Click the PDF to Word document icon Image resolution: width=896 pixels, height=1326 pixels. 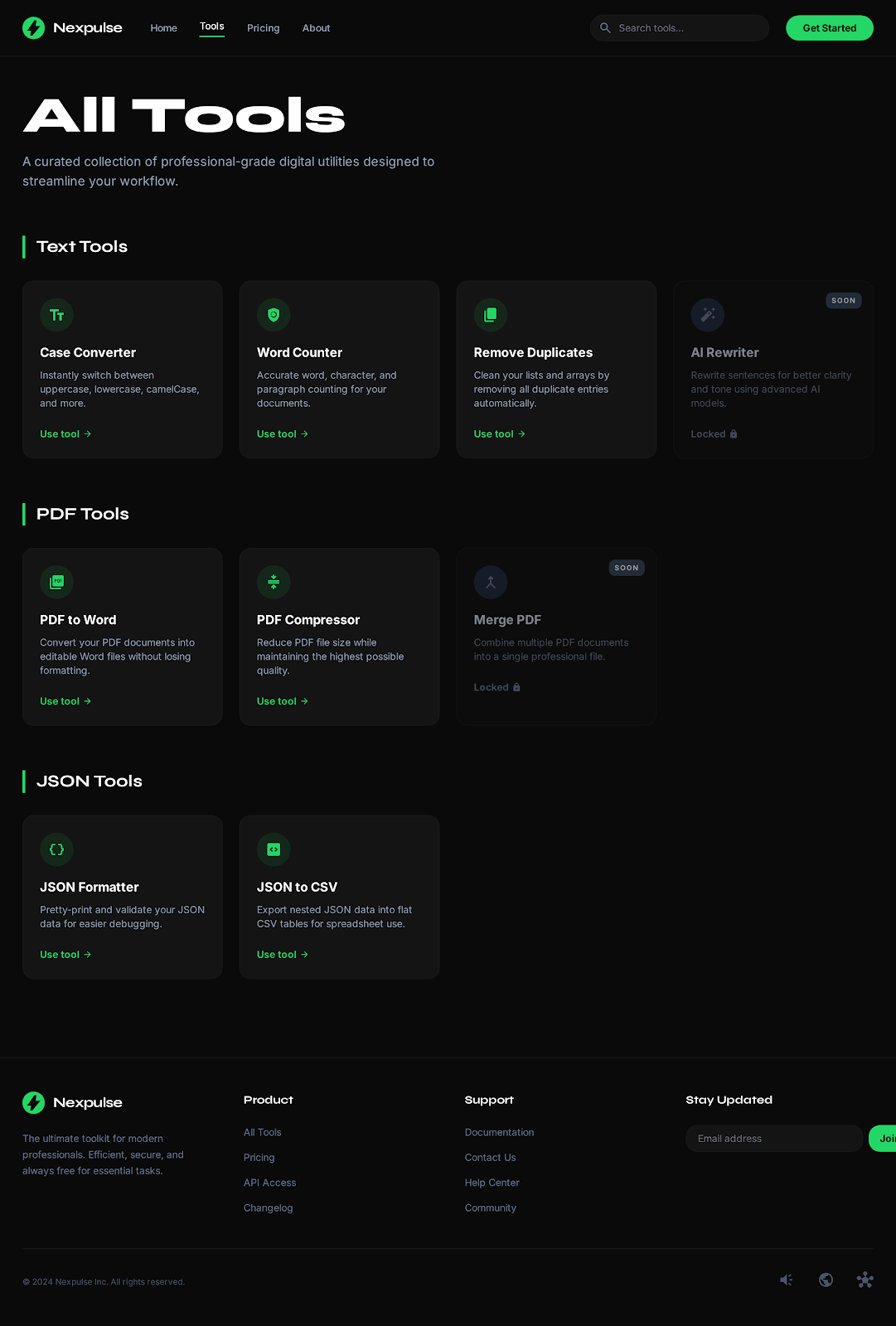pyautogui.click(x=56, y=582)
